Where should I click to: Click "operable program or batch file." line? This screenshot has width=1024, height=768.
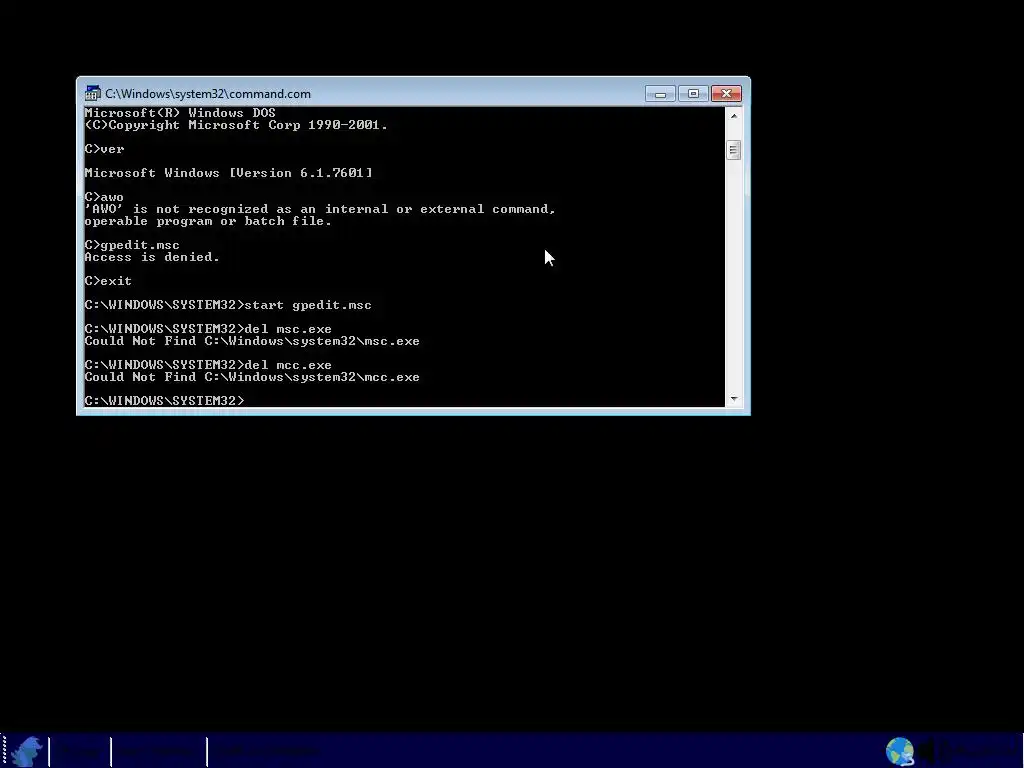(208, 221)
